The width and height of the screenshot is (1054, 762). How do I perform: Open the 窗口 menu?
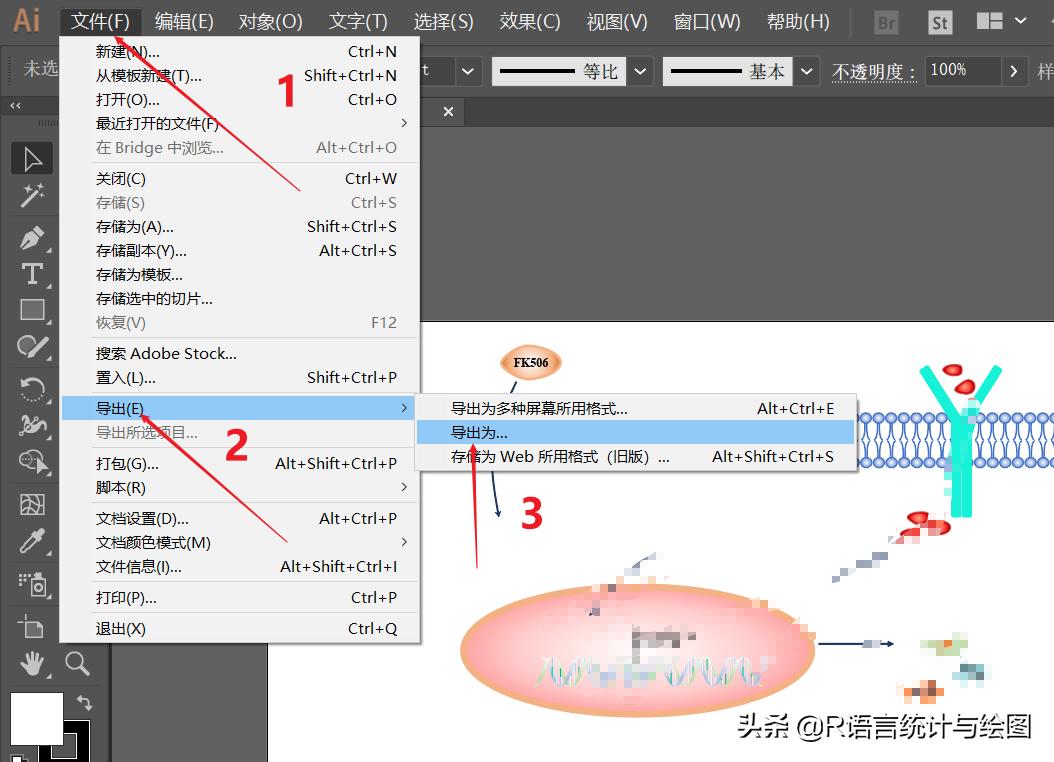point(706,21)
